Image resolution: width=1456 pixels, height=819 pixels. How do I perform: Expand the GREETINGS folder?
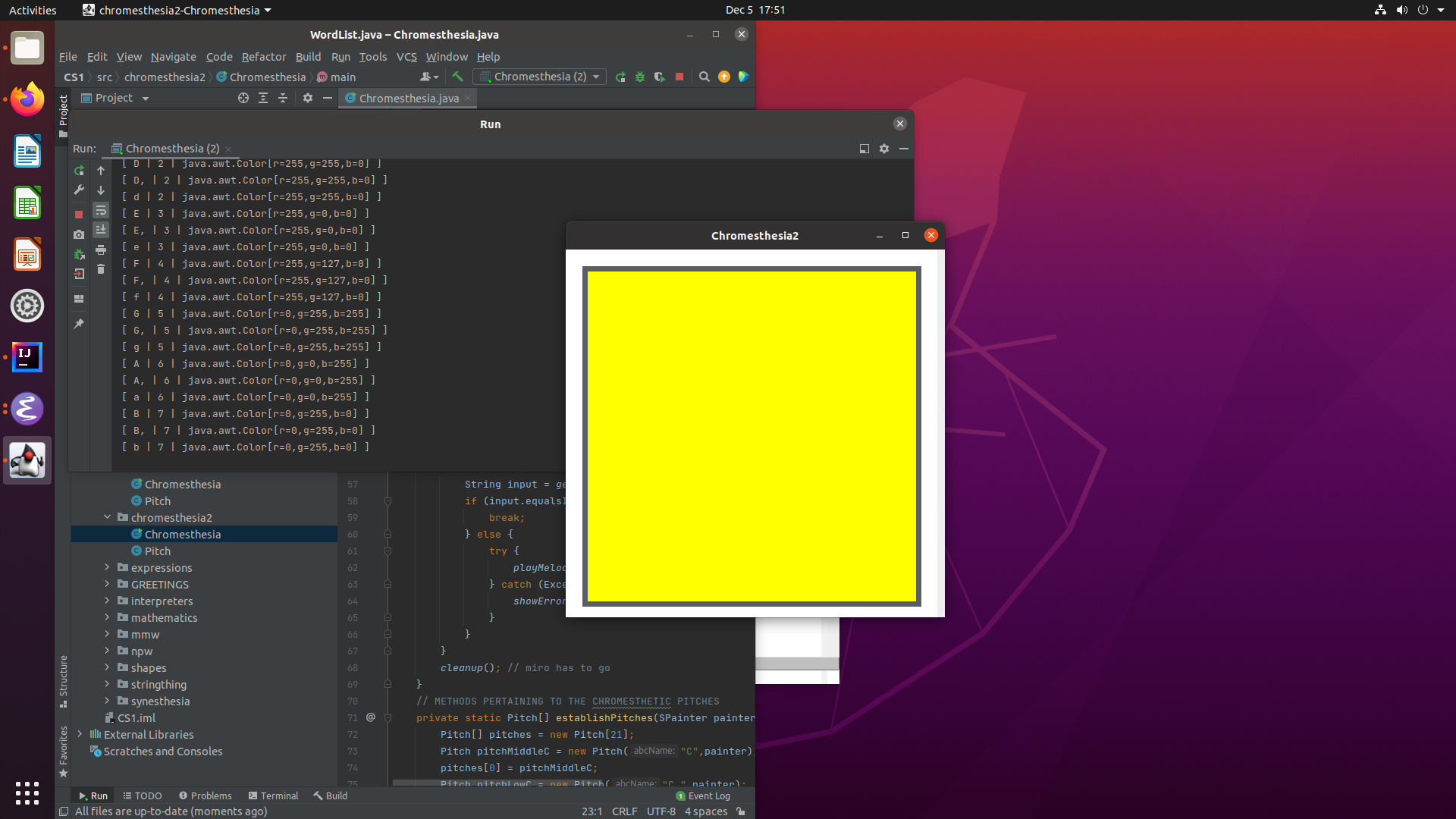tap(107, 584)
